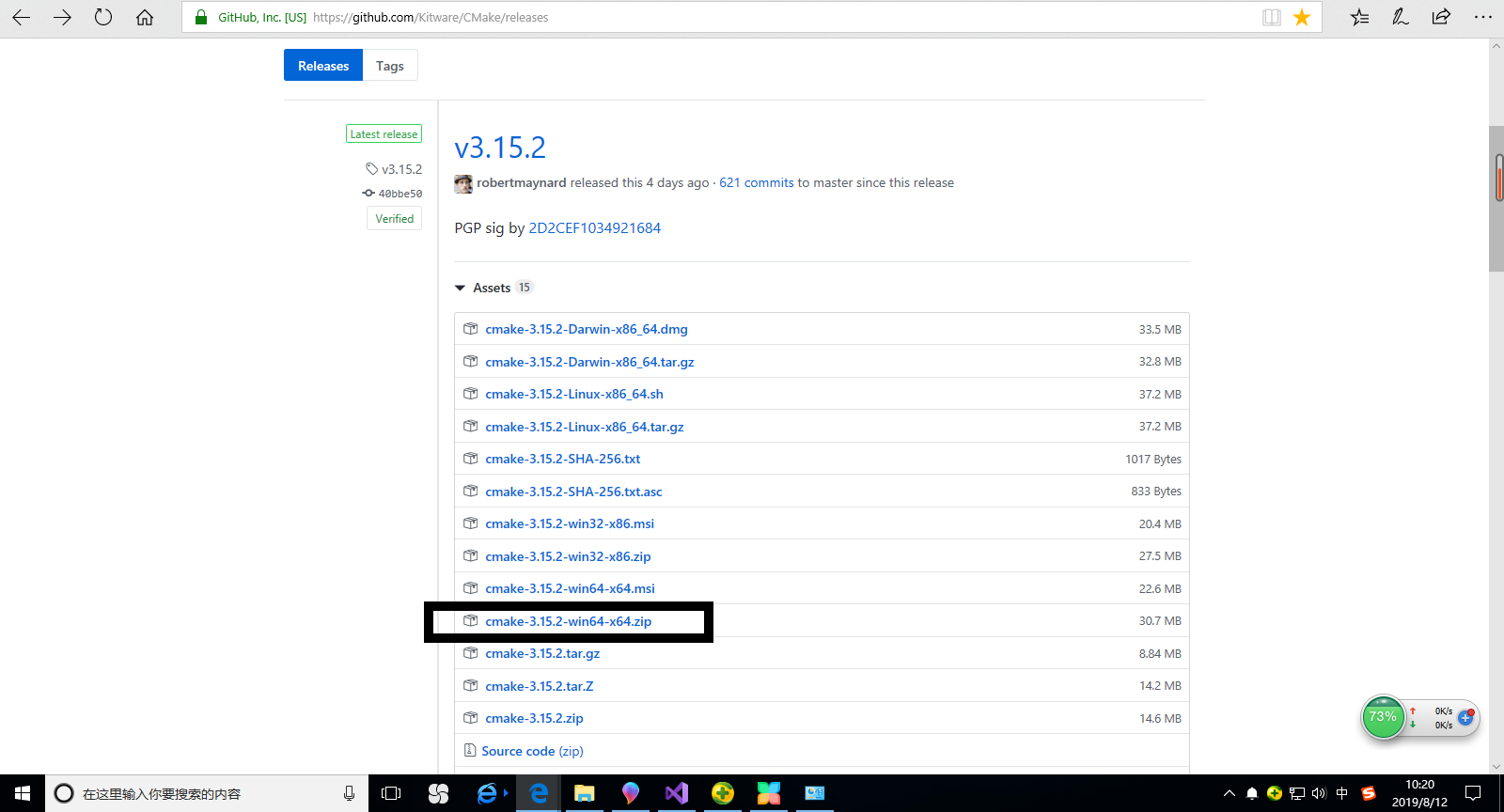Open PGP key 2D2CEF1034921684 link
Viewport: 1504px width, 812px height.
pyautogui.click(x=594, y=227)
